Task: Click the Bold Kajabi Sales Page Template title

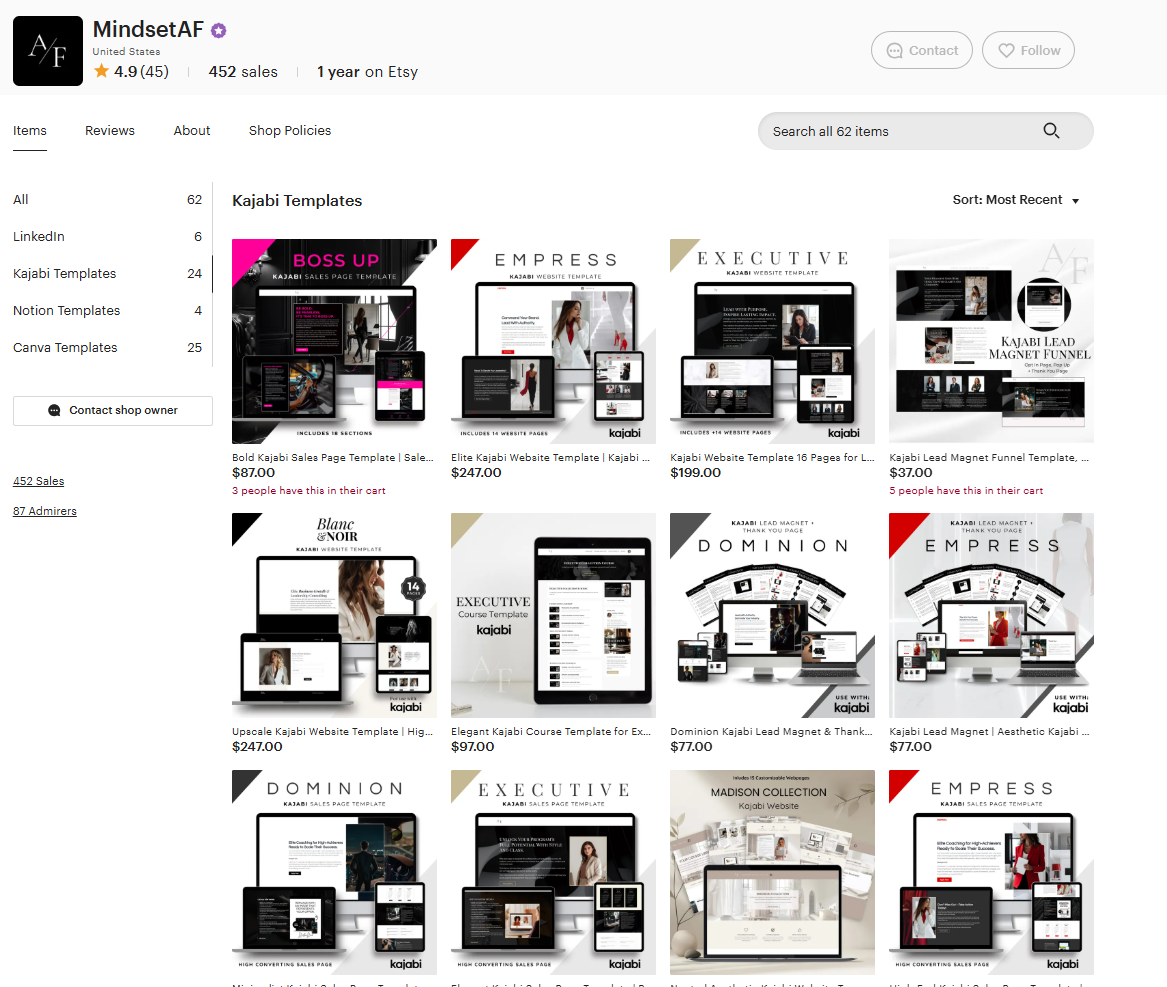Action: coord(333,458)
